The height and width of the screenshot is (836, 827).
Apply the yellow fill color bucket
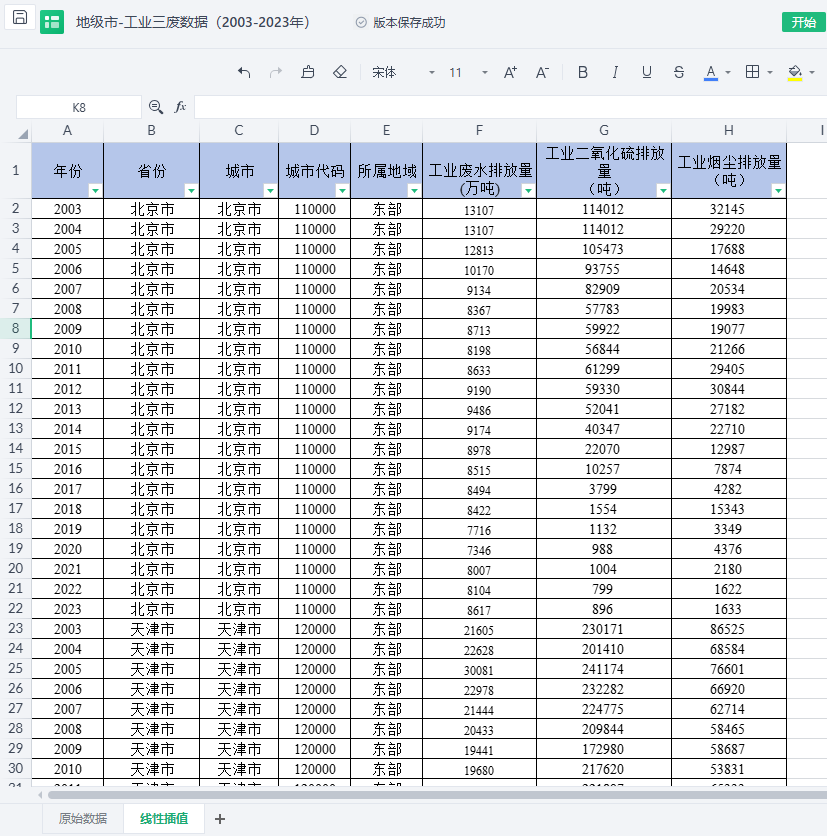point(795,73)
